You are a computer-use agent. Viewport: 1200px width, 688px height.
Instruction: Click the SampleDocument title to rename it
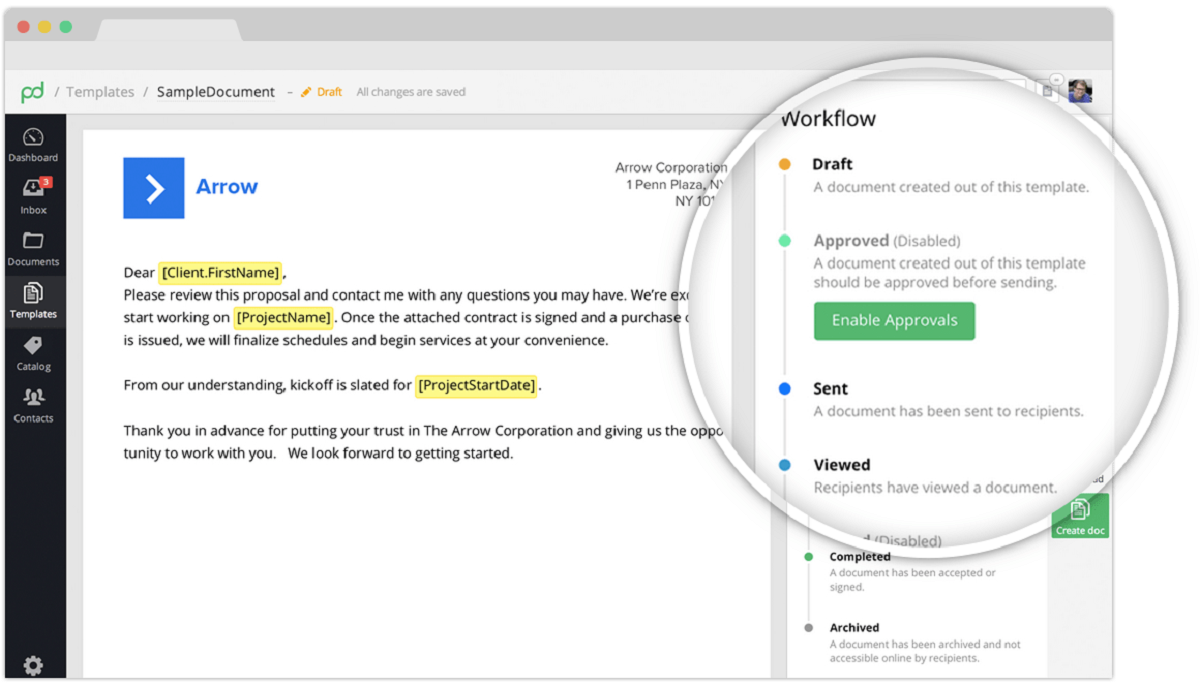click(216, 91)
